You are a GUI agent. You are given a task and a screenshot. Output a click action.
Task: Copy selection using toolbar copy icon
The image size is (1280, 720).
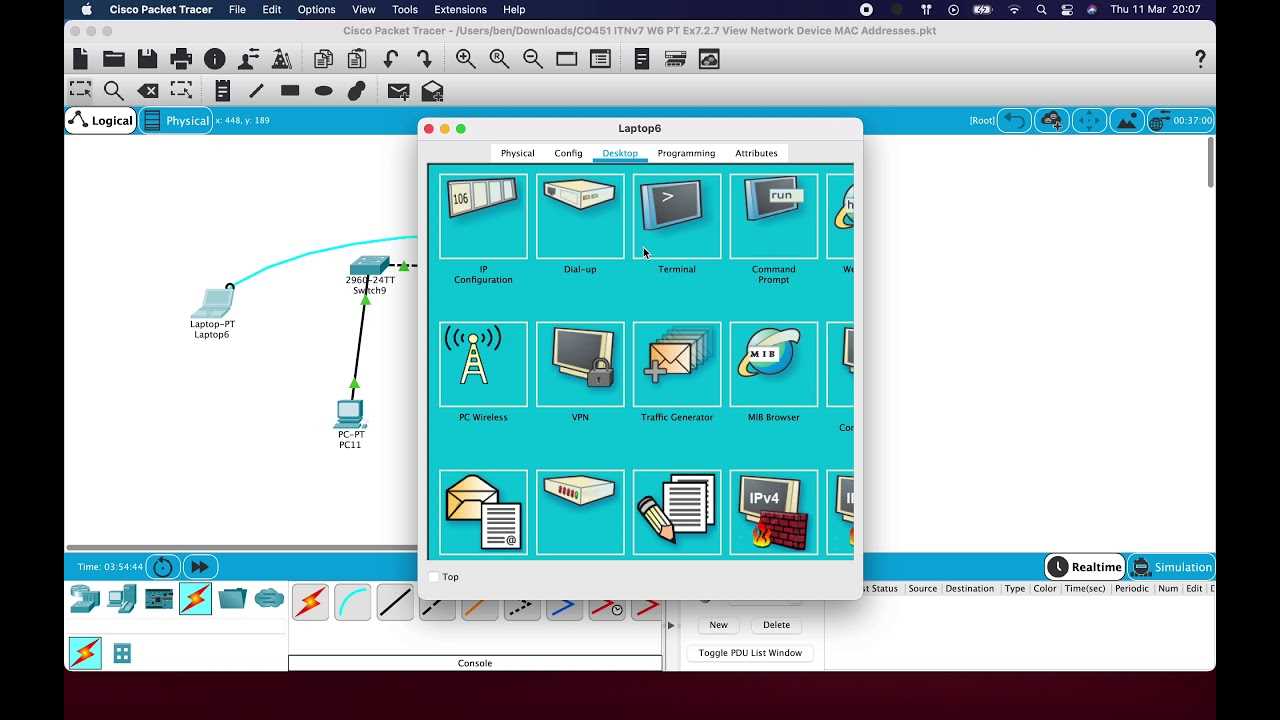(x=323, y=59)
